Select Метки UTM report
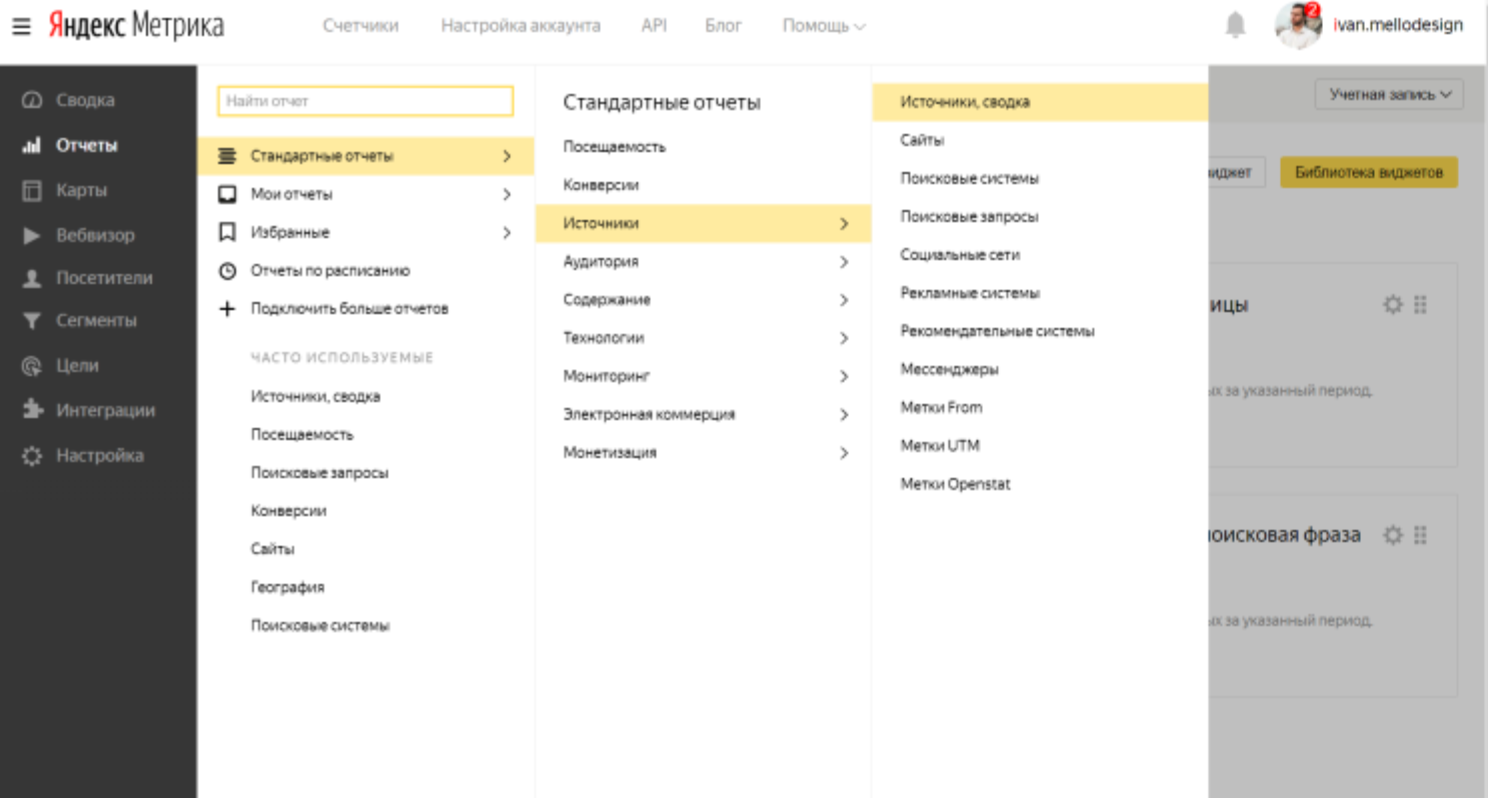 (x=939, y=446)
